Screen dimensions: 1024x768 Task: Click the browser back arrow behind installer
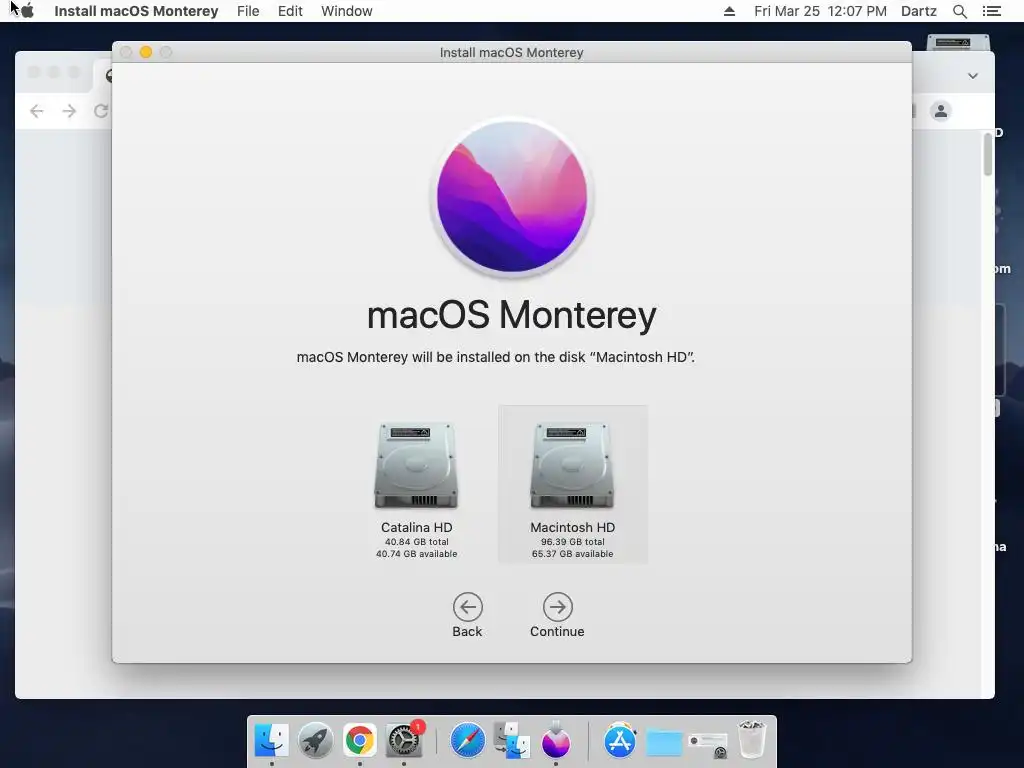click(x=37, y=111)
